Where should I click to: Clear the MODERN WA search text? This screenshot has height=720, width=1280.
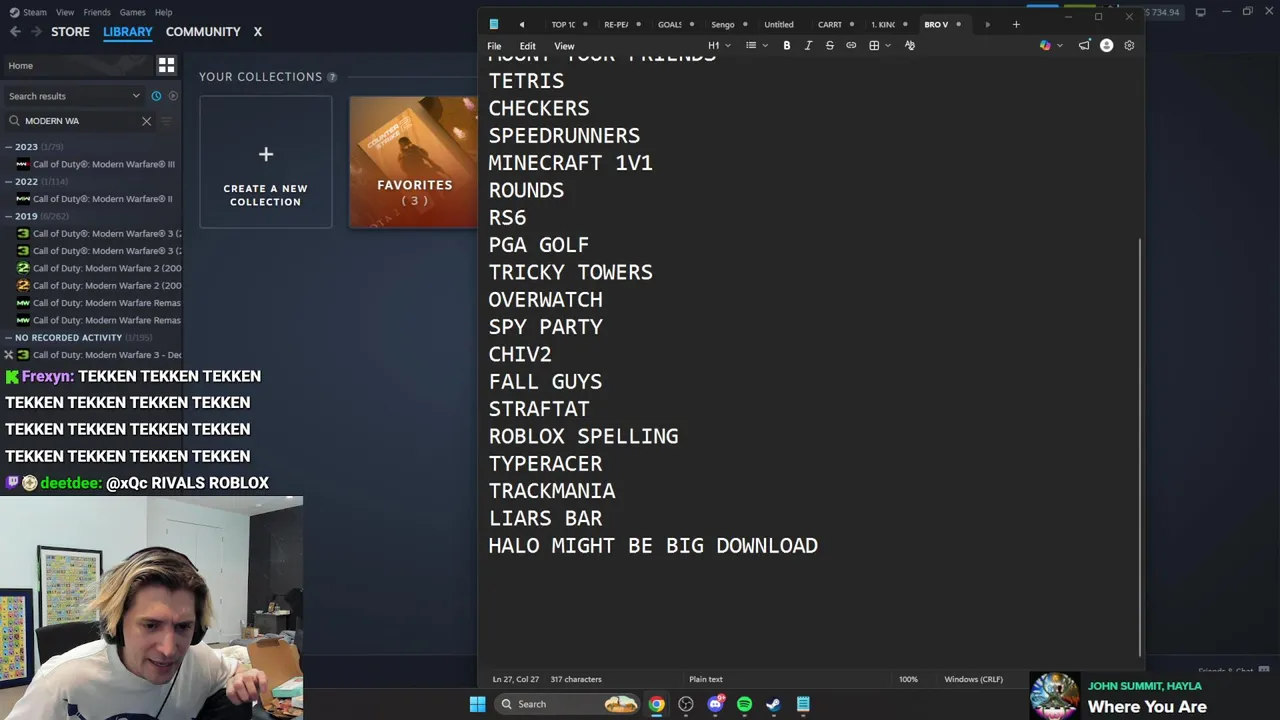(146, 121)
